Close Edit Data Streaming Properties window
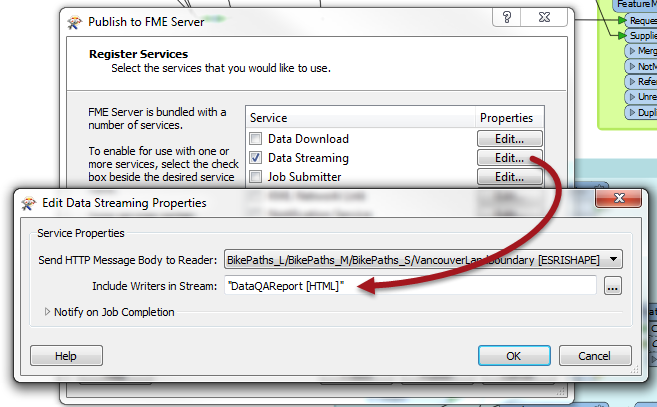The image size is (657, 407). (x=618, y=197)
